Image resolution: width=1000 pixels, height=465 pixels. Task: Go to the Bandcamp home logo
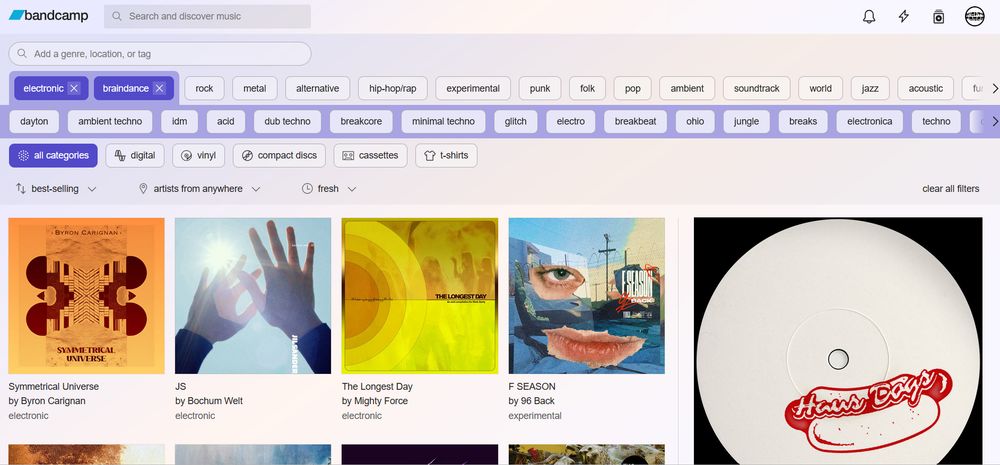48,16
